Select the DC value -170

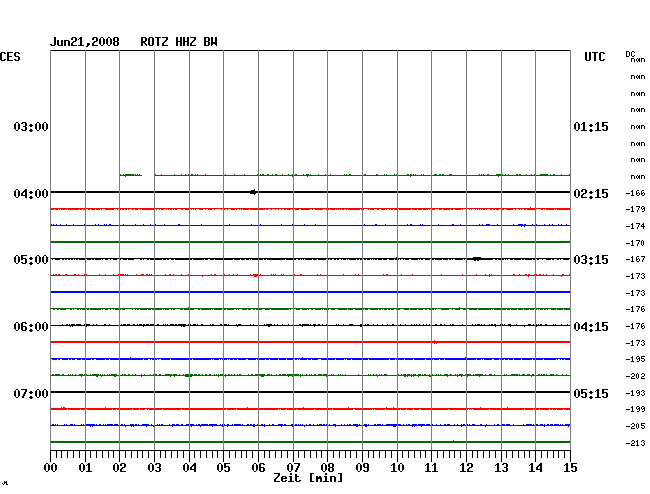(x=635, y=243)
